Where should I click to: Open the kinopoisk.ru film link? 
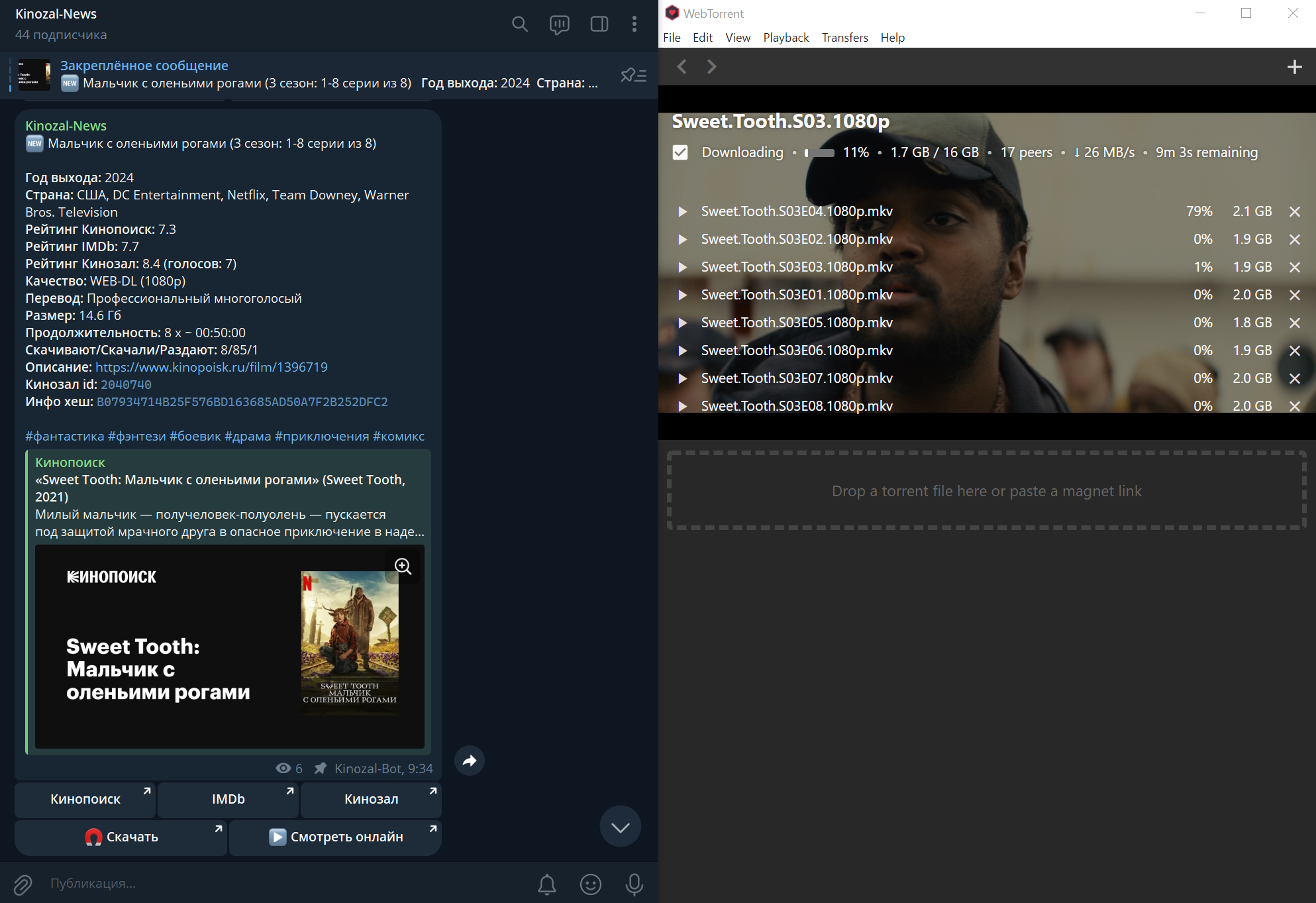click(211, 367)
